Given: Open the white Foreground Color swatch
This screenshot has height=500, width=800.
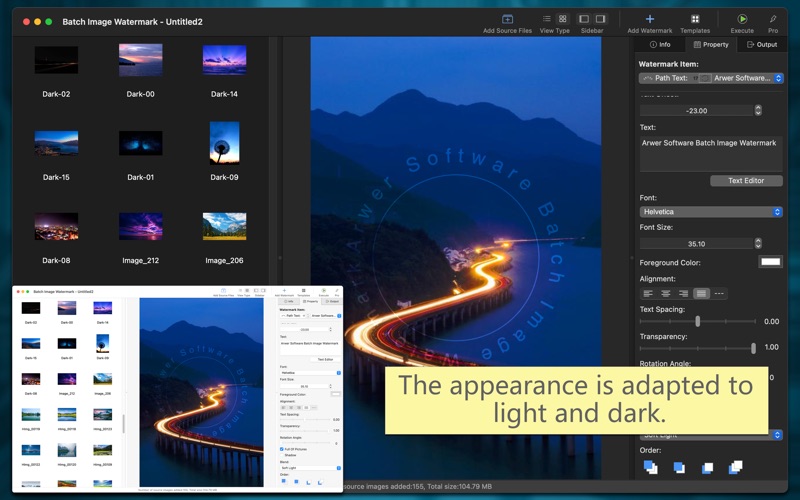Looking at the screenshot, I should coord(770,262).
